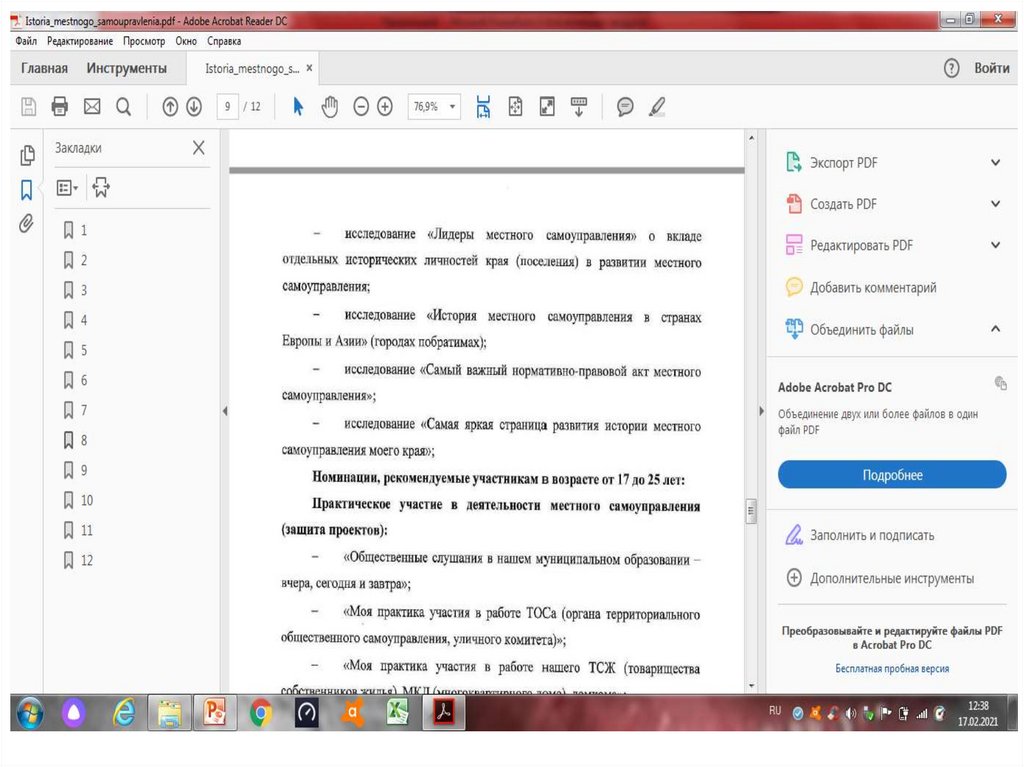Click the Send file by email icon

tap(92, 106)
